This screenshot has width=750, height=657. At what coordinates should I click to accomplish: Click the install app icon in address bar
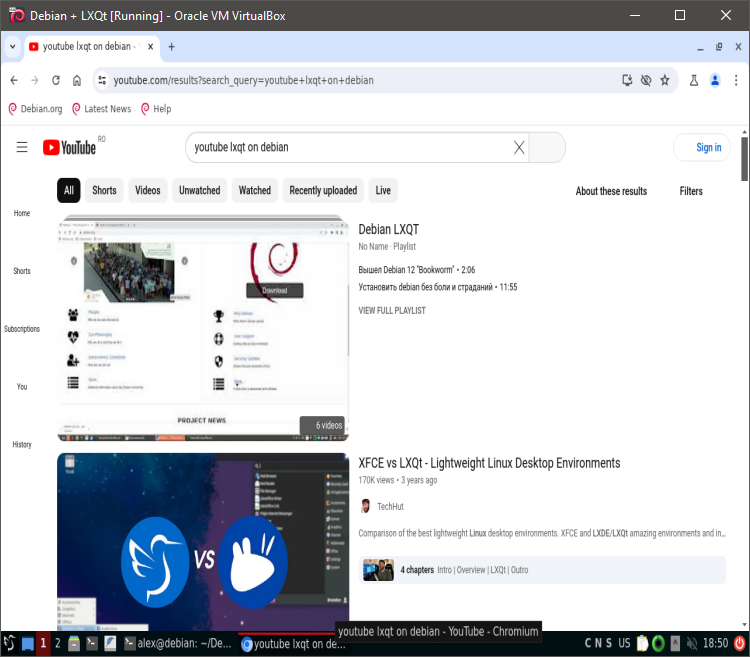pos(627,80)
